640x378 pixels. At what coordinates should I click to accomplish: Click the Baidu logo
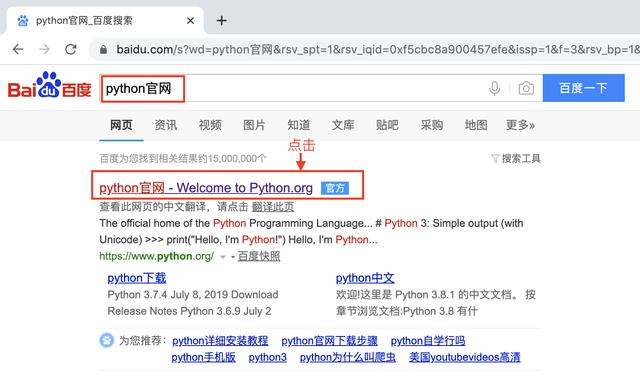click(x=49, y=86)
